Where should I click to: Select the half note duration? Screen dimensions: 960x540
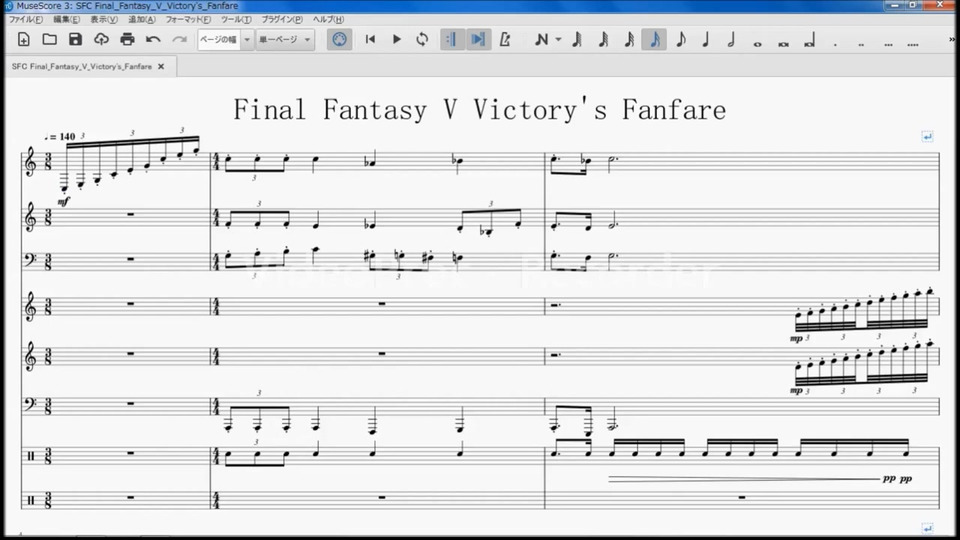click(x=732, y=40)
